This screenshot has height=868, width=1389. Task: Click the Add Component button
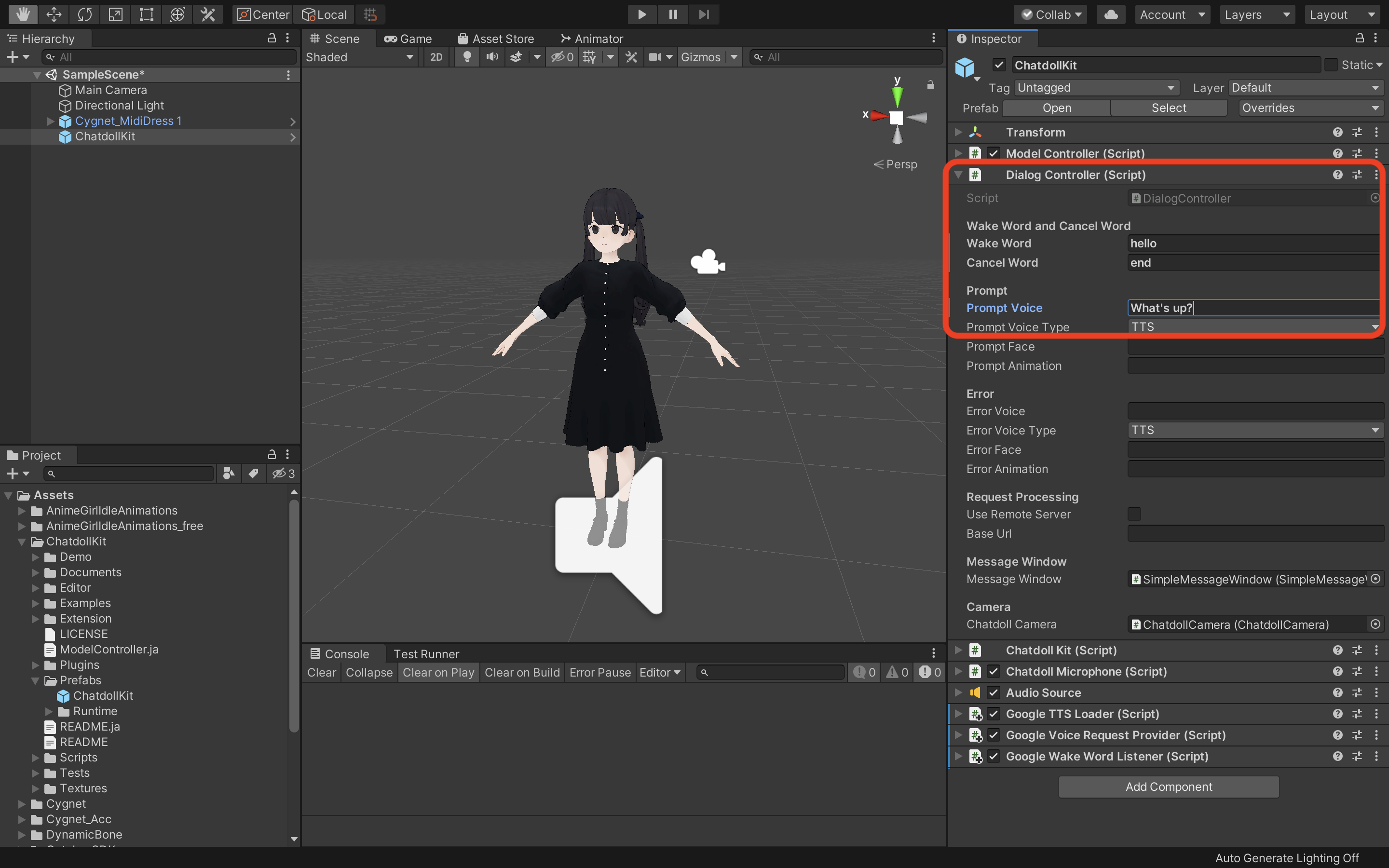click(1169, 787)
